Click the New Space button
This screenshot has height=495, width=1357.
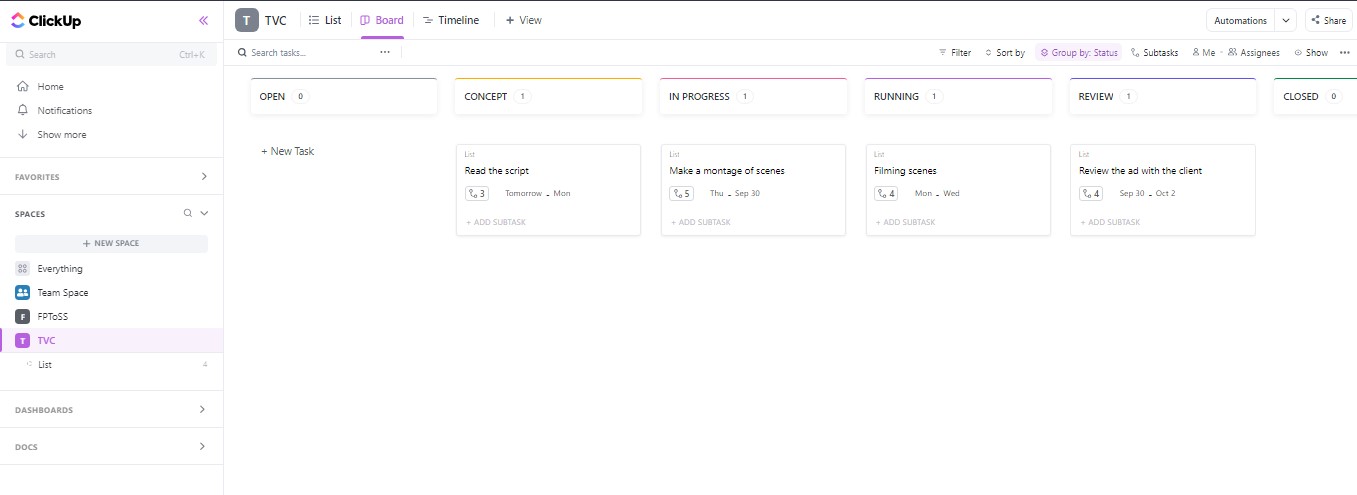click(x=111, y=244)
